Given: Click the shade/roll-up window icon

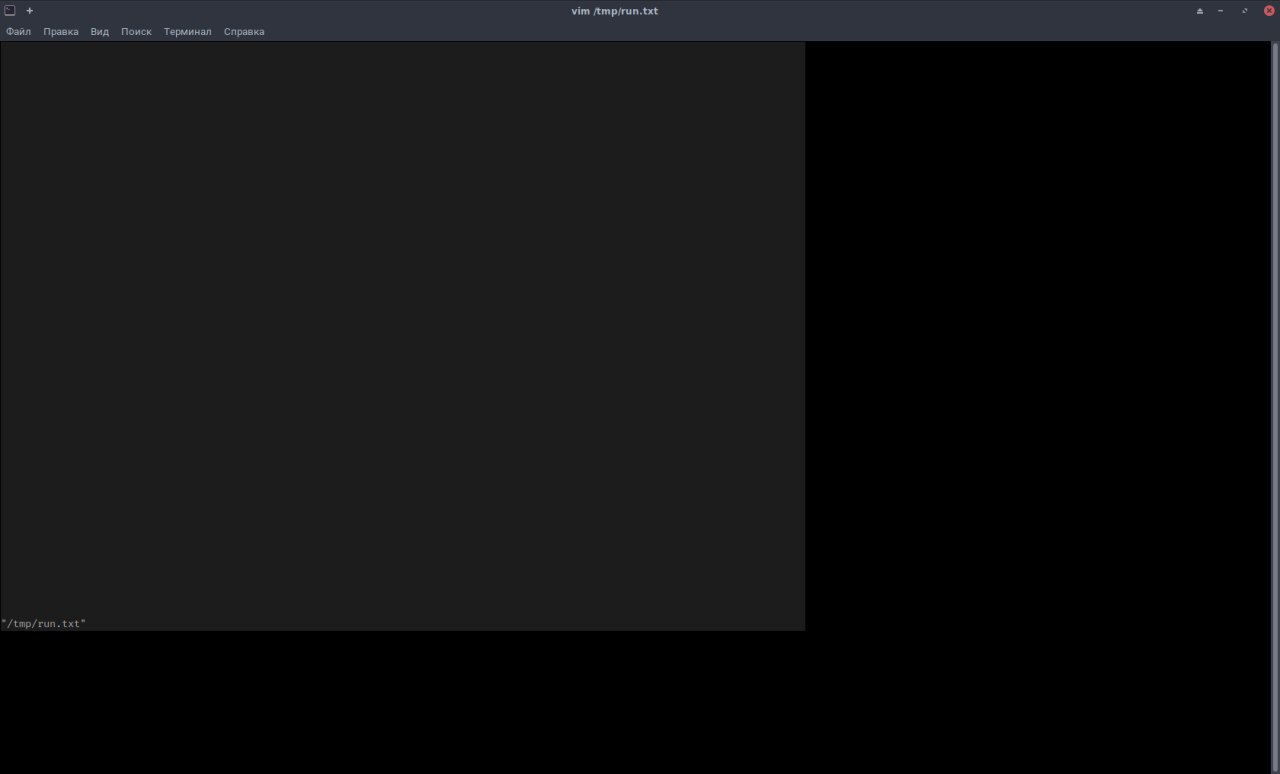Looking at the screenshot, I should pyautogui.click(x=1200, y=11).
